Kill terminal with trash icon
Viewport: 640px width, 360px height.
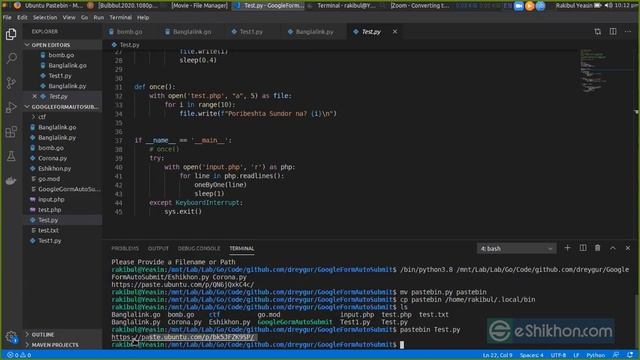[x=598, y=248]
